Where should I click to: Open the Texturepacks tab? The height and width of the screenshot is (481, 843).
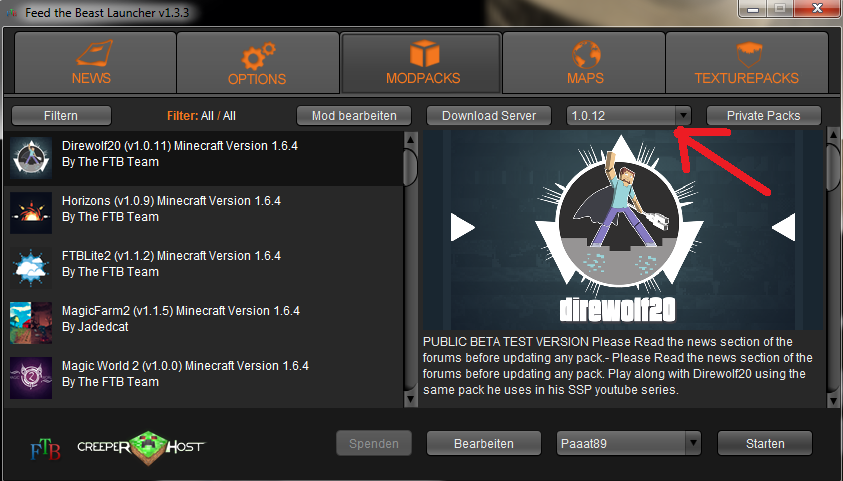point(744,63)
